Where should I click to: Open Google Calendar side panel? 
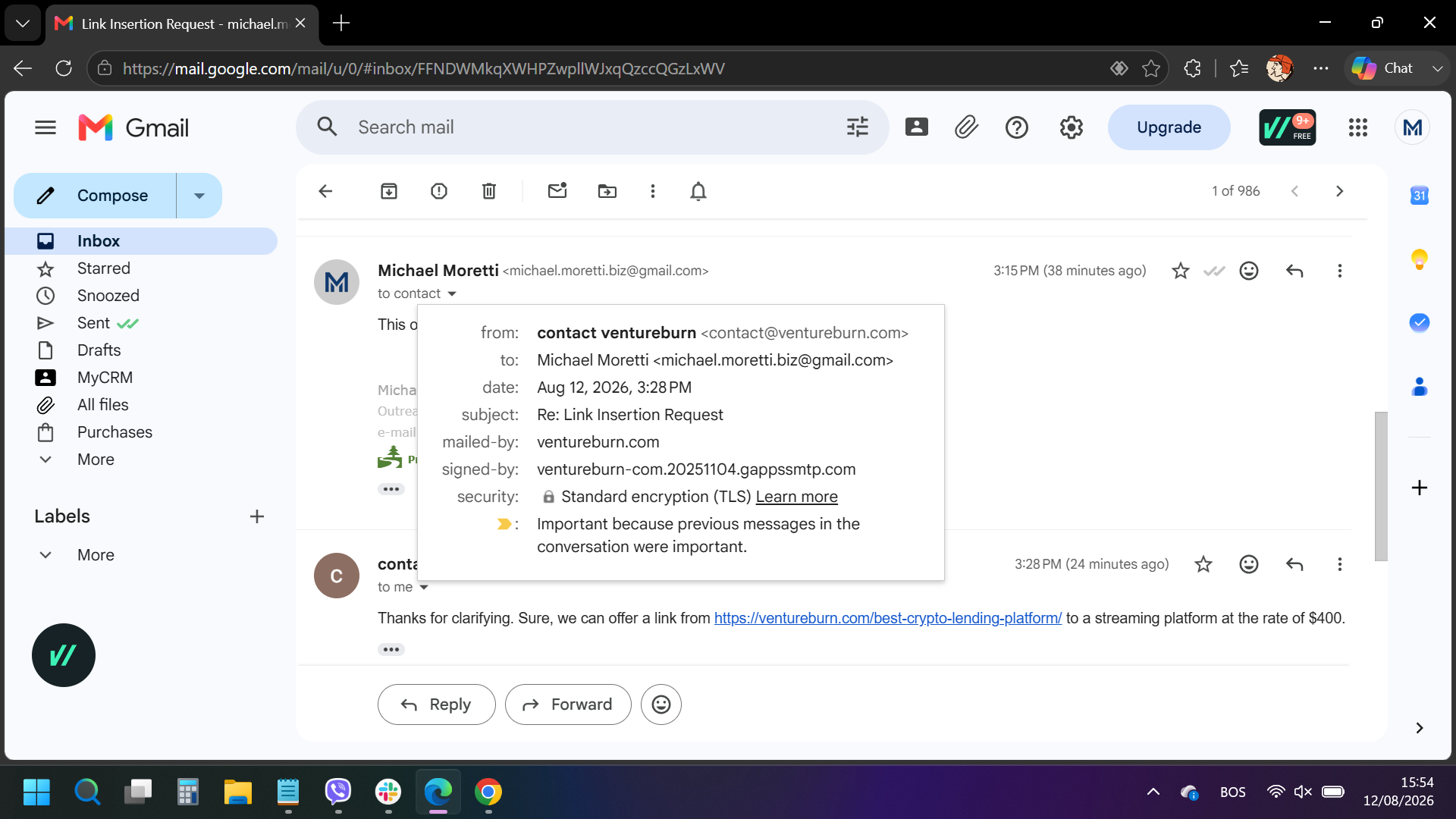(x=1420, y=196)
